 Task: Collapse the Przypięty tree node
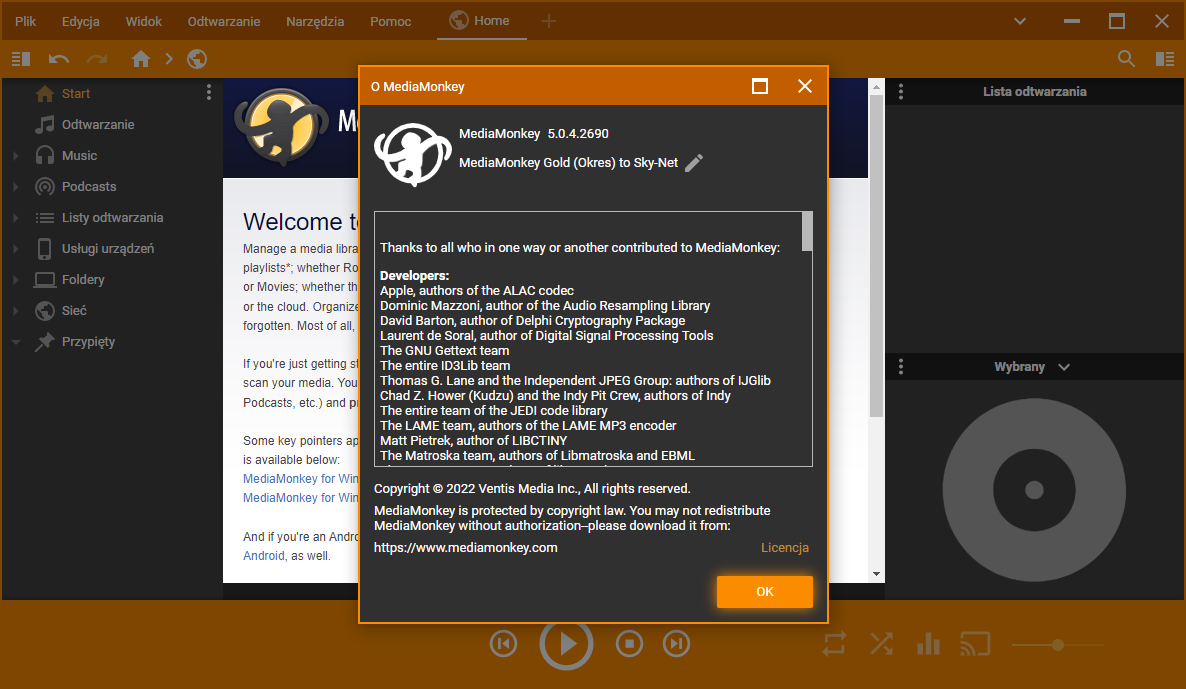coord(15,342)
